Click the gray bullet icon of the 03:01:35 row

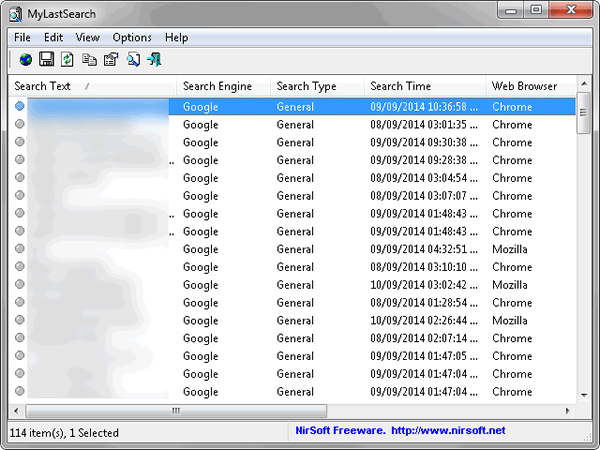click(20, 124)
